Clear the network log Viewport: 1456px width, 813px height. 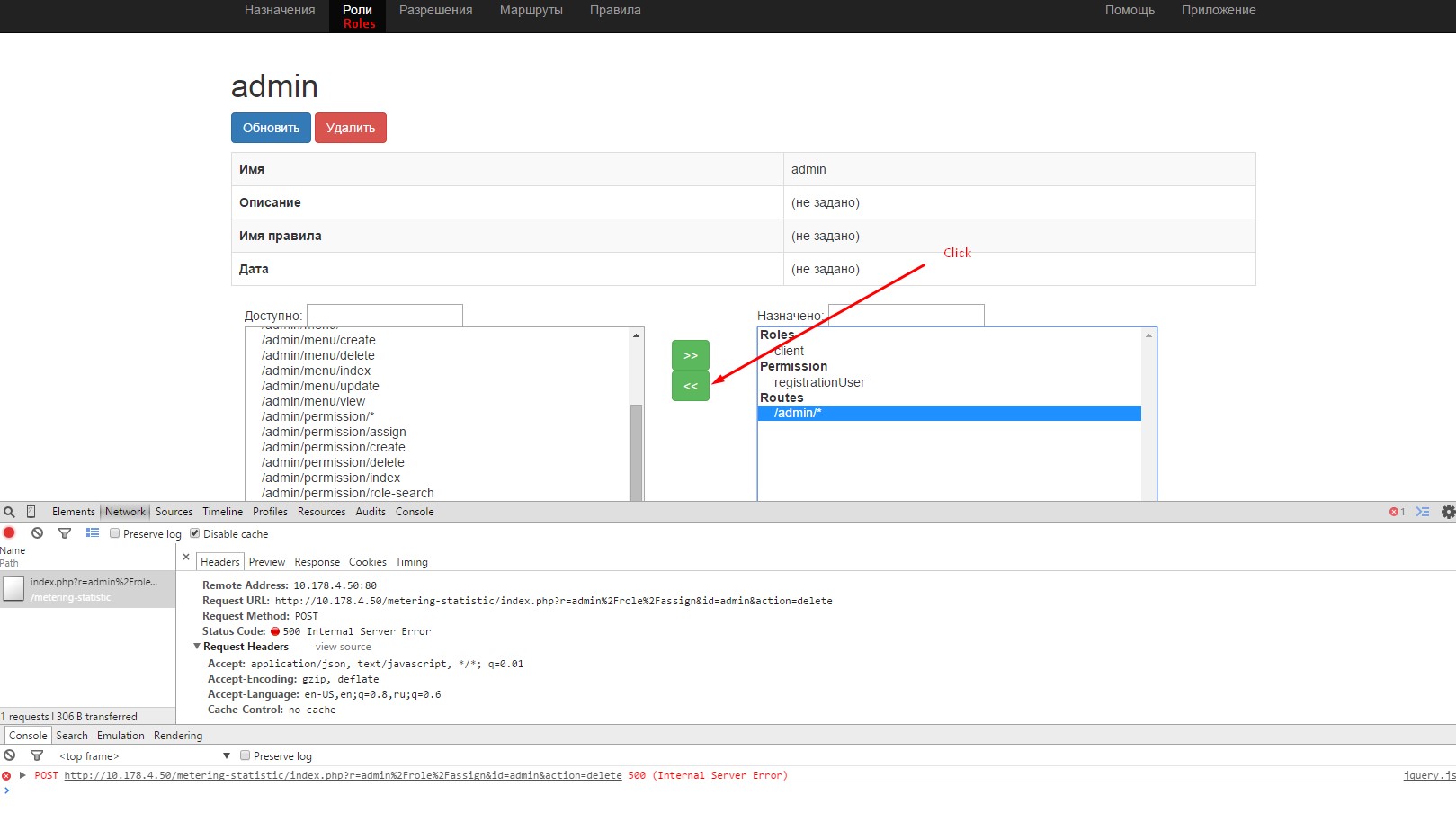click(x=37, y=533)
